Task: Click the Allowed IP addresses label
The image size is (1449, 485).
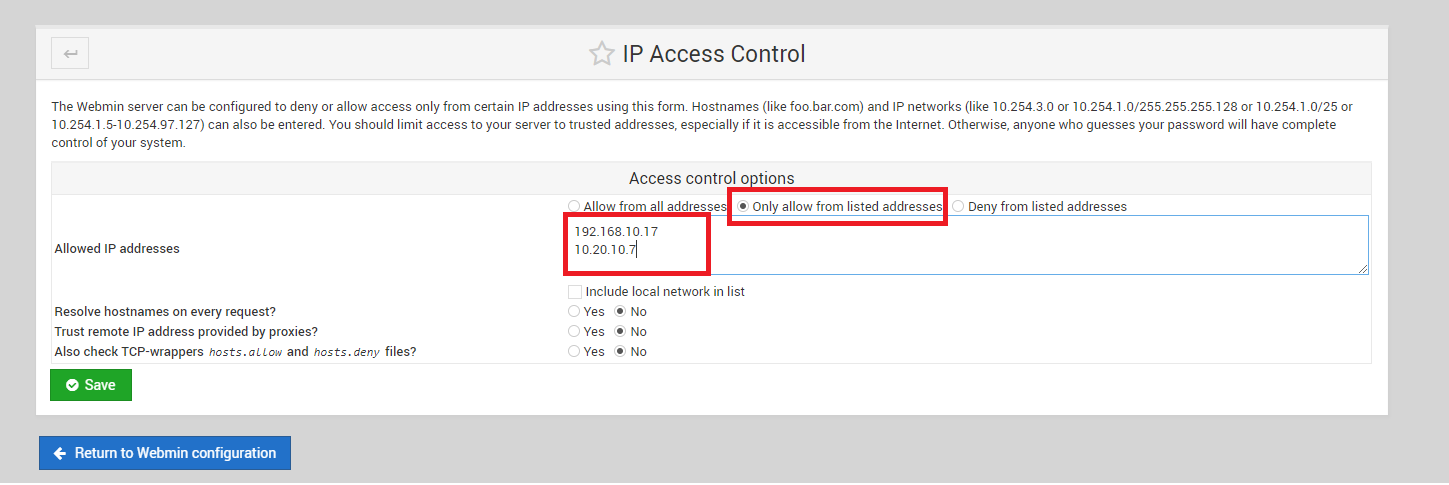Action: tap(117, 249)
